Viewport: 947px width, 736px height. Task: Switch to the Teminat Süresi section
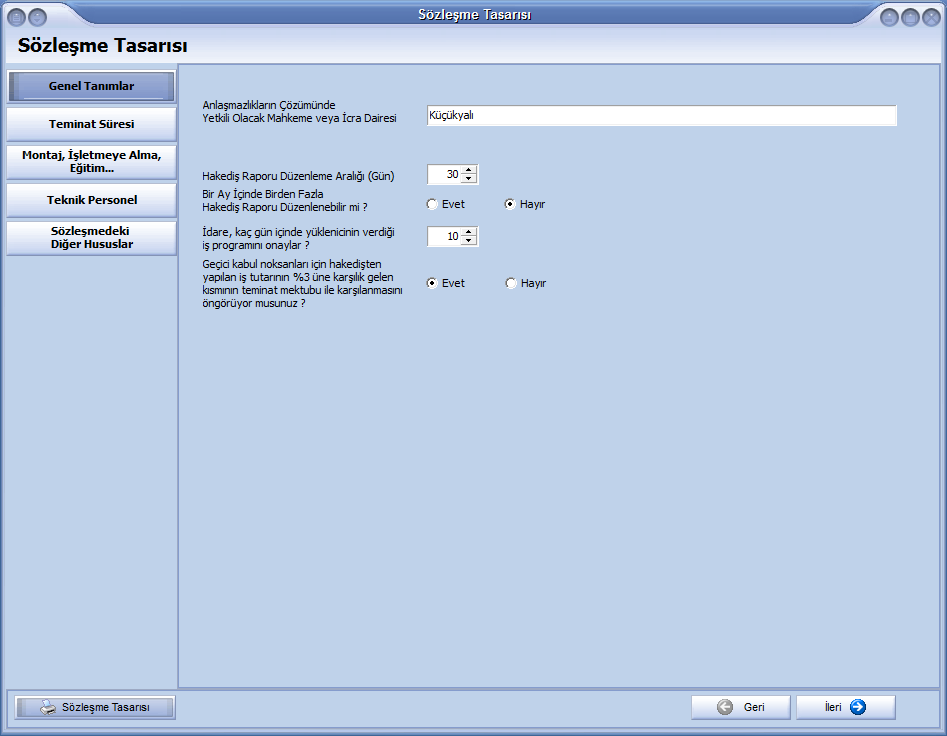coord(91,124)
